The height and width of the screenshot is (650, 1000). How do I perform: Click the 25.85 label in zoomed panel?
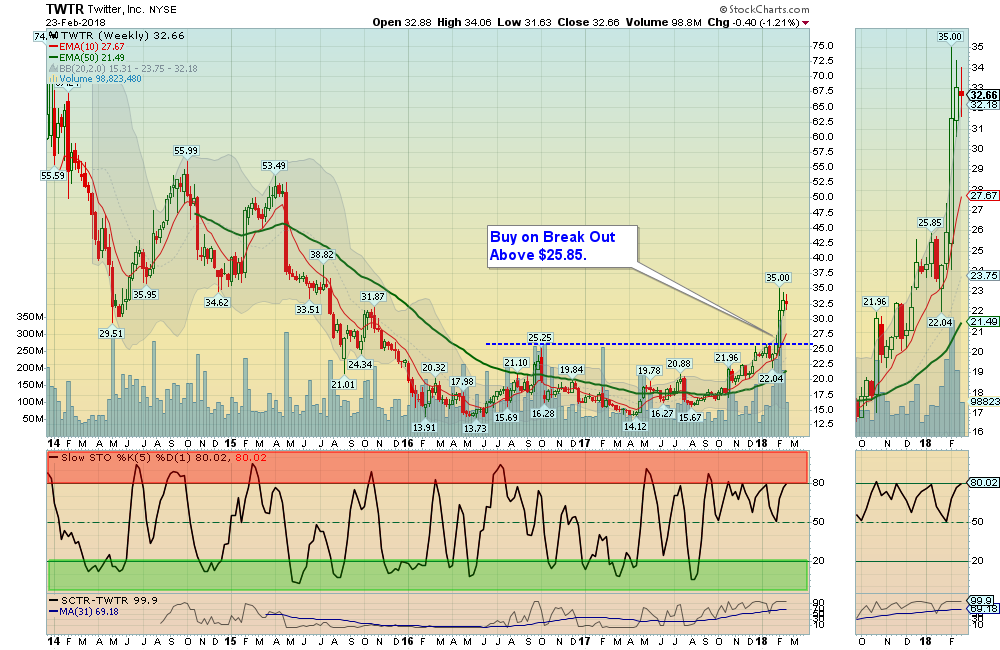click(930, 223)
